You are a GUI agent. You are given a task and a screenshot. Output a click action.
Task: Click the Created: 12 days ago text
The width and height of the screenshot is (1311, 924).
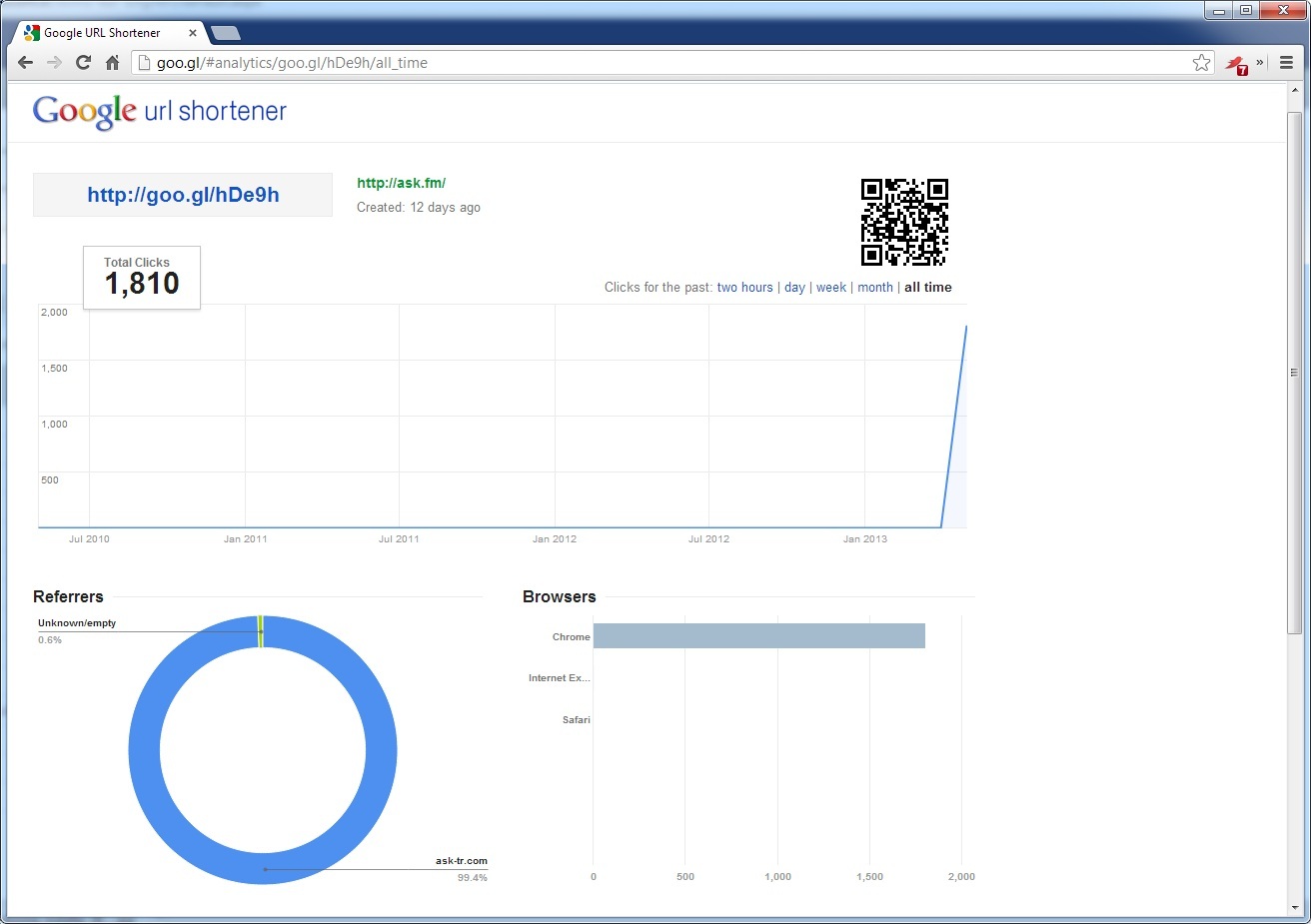point(419,208)
